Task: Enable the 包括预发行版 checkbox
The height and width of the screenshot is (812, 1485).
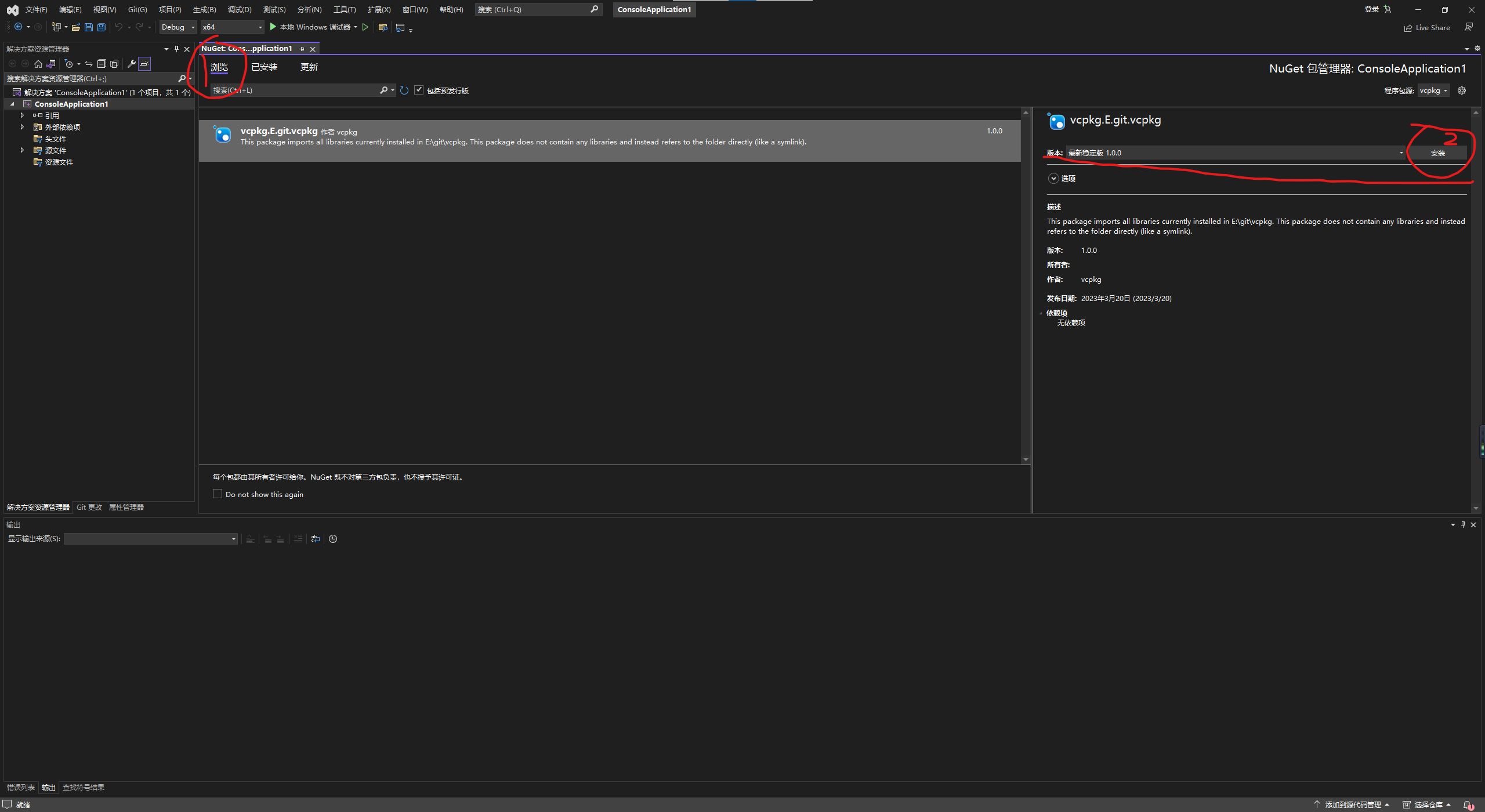Action: coord(419,90)
